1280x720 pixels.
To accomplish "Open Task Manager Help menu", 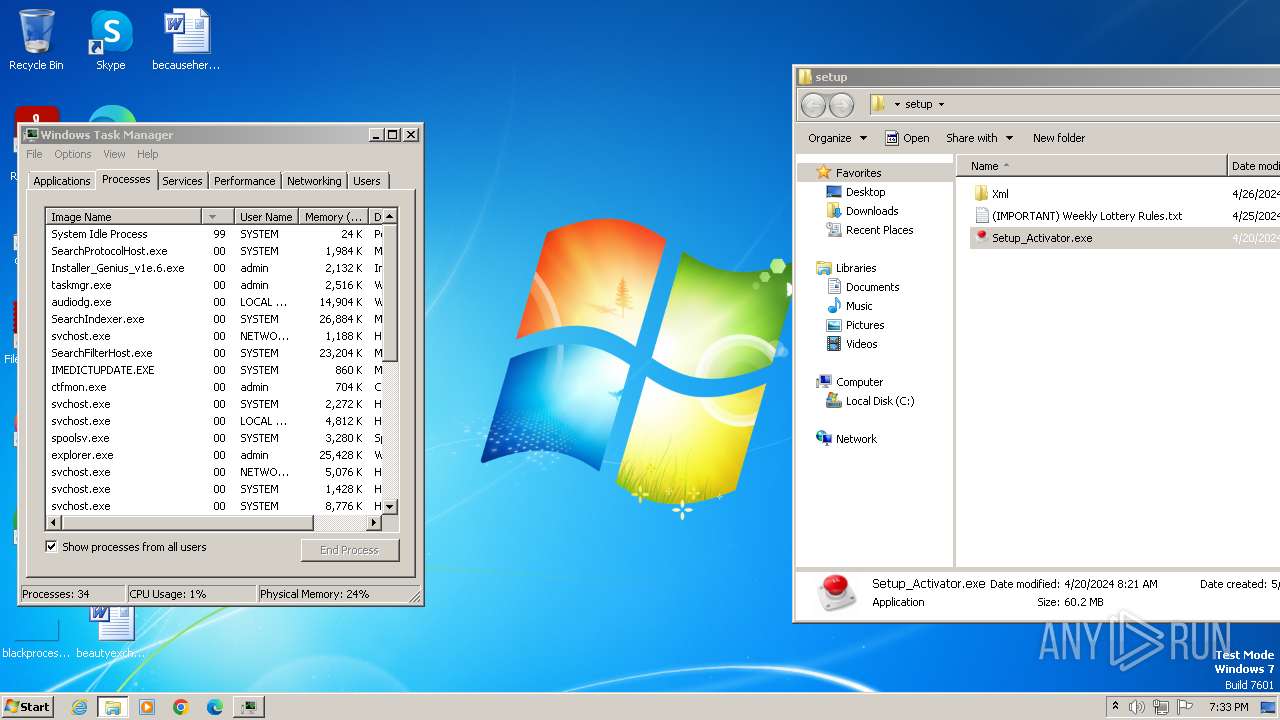I will (x=148, y=154).
